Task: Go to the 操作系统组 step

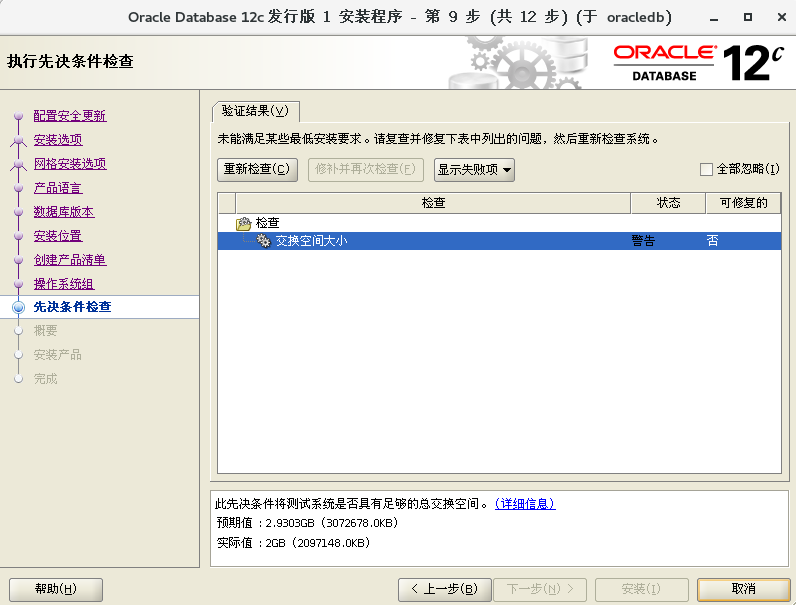Action: tap(64, 284)
